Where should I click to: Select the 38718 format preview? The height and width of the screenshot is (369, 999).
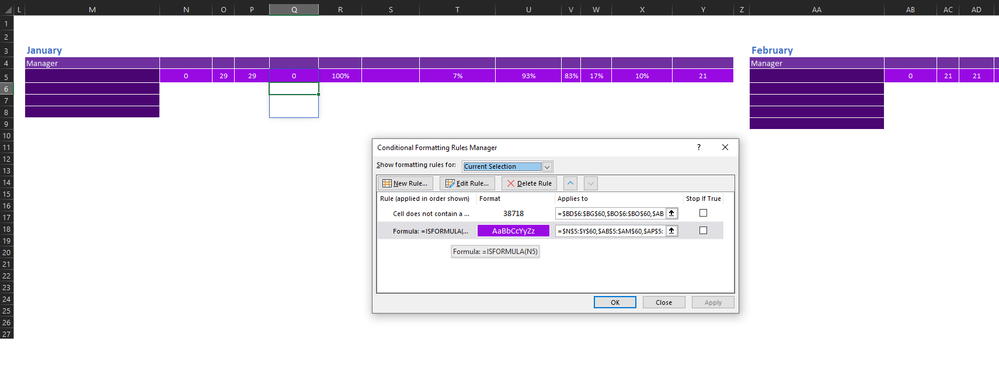point(513,213)
